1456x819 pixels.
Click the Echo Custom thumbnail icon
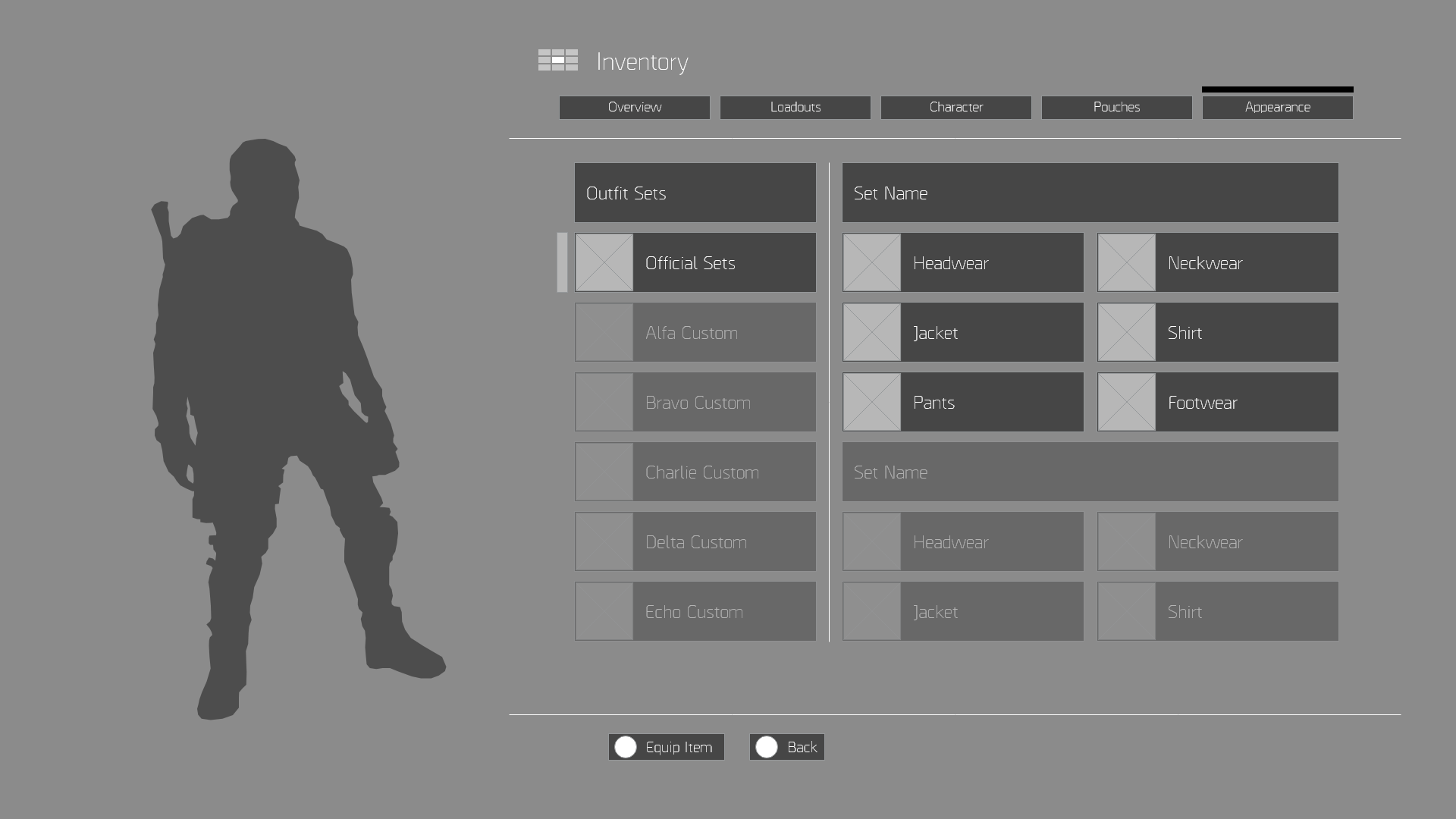click(604, 611)
